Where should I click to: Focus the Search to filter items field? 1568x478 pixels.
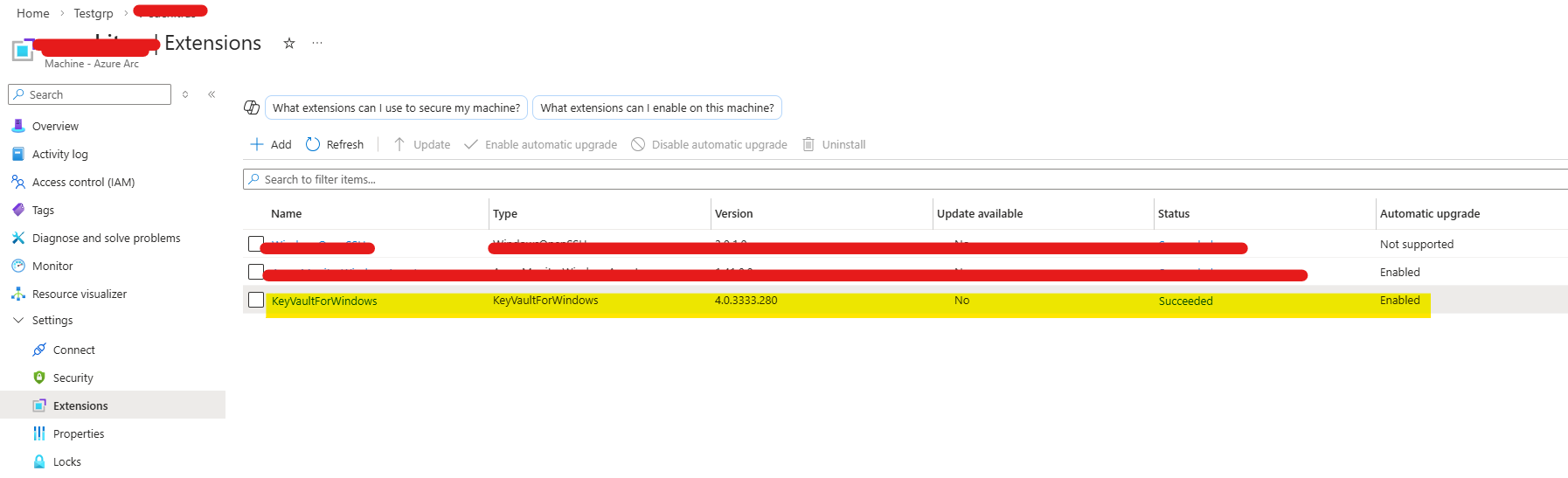point(905,179)
